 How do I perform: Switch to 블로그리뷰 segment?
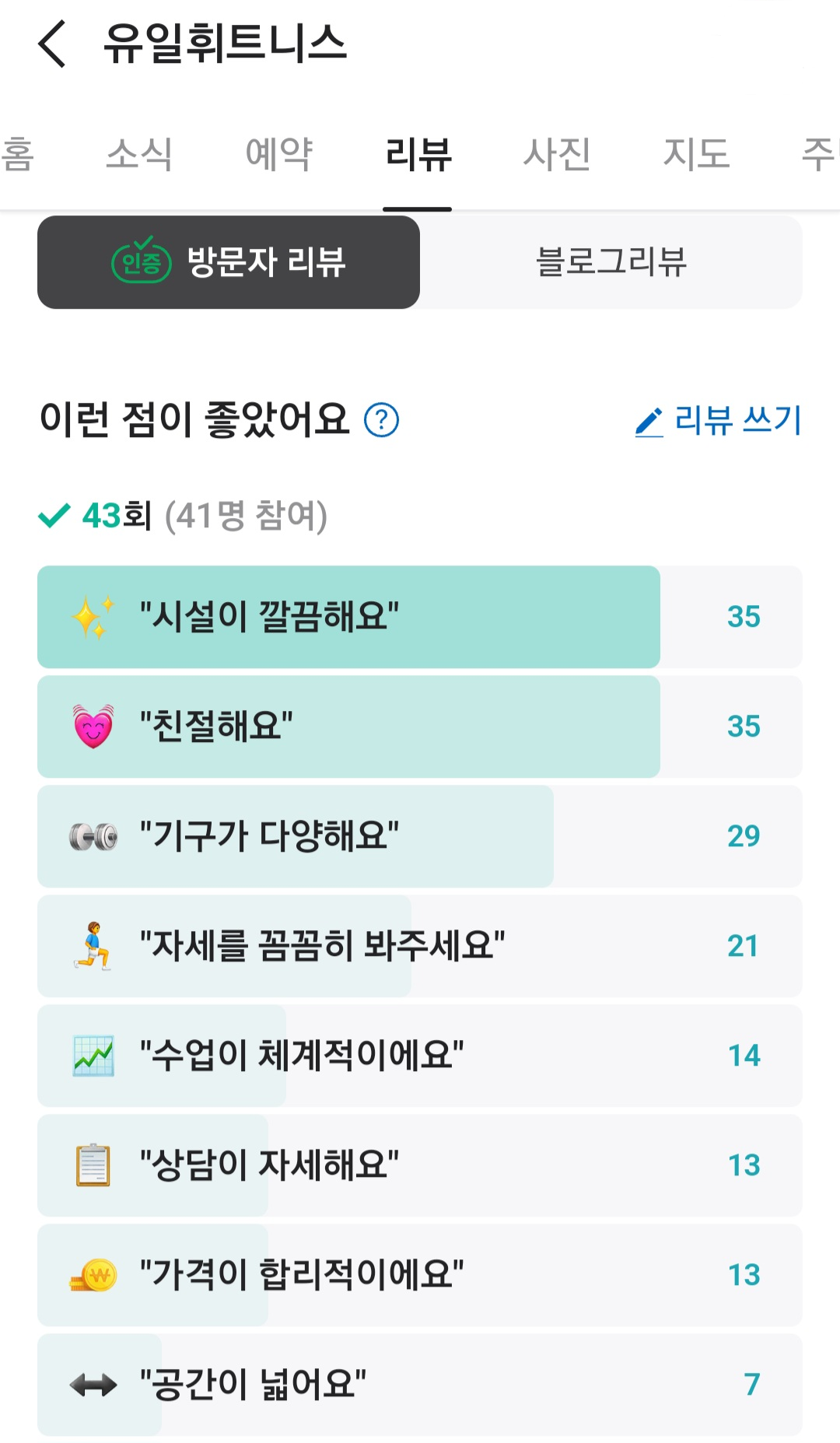pyautogui.click(x=611, y=262)
